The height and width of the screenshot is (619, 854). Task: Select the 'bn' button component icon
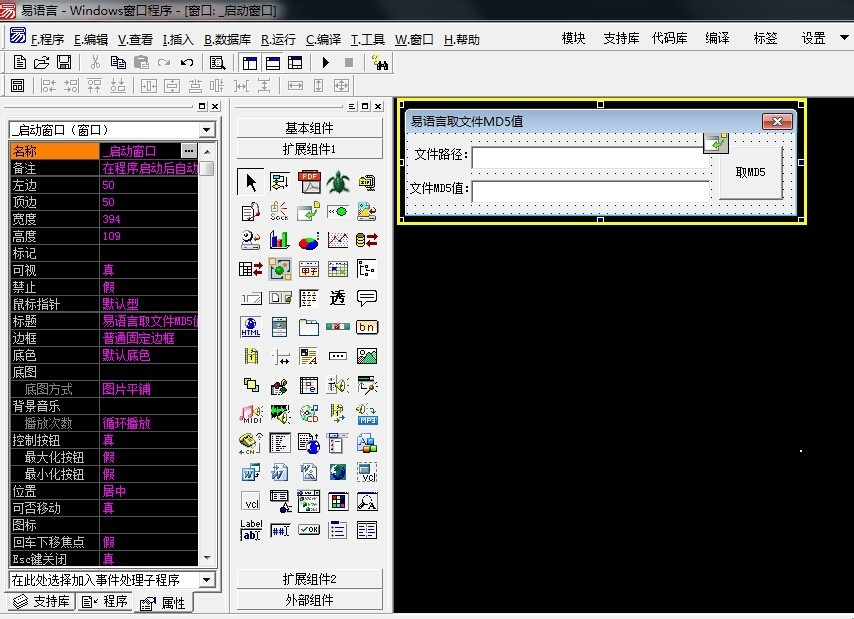(367, 327)
